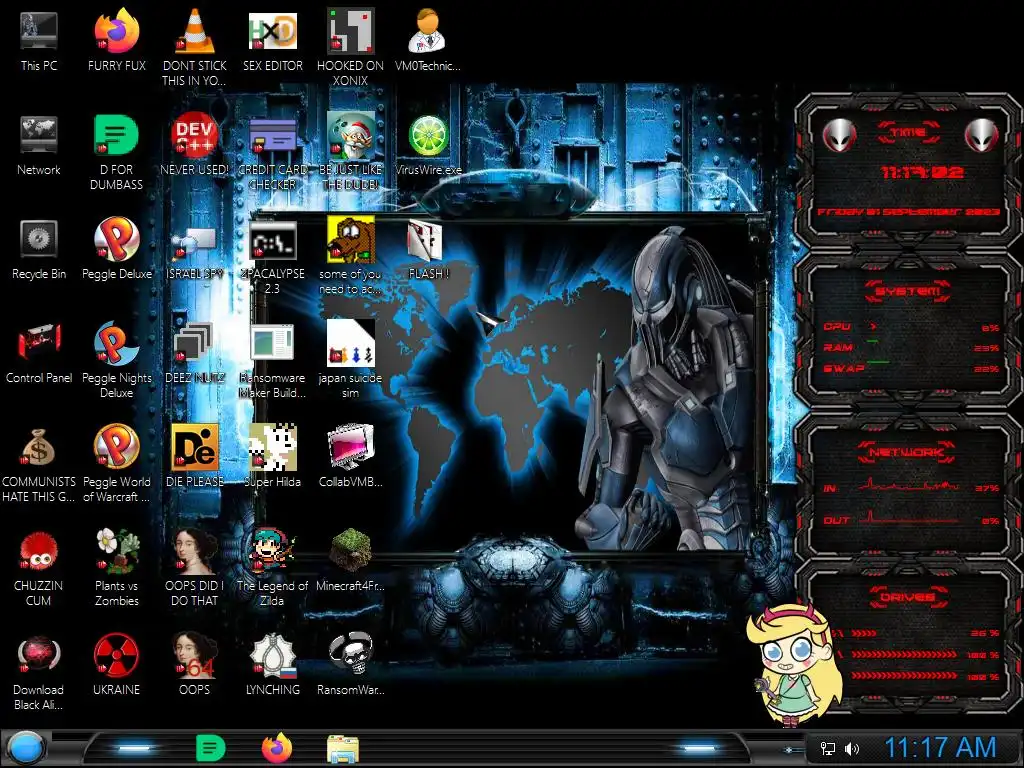
Task: Select the OOPS 64 portrait icon
Action: click(x=195, y=665)
